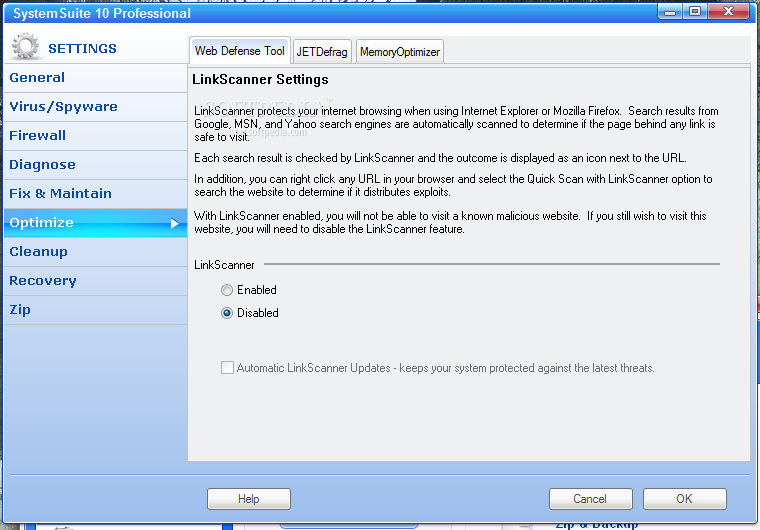The width and height of the screenshot is (760, 530).
Task: Open the Virus/Spyware settings category
Action: pyautogui.click(x=95, y=107)
